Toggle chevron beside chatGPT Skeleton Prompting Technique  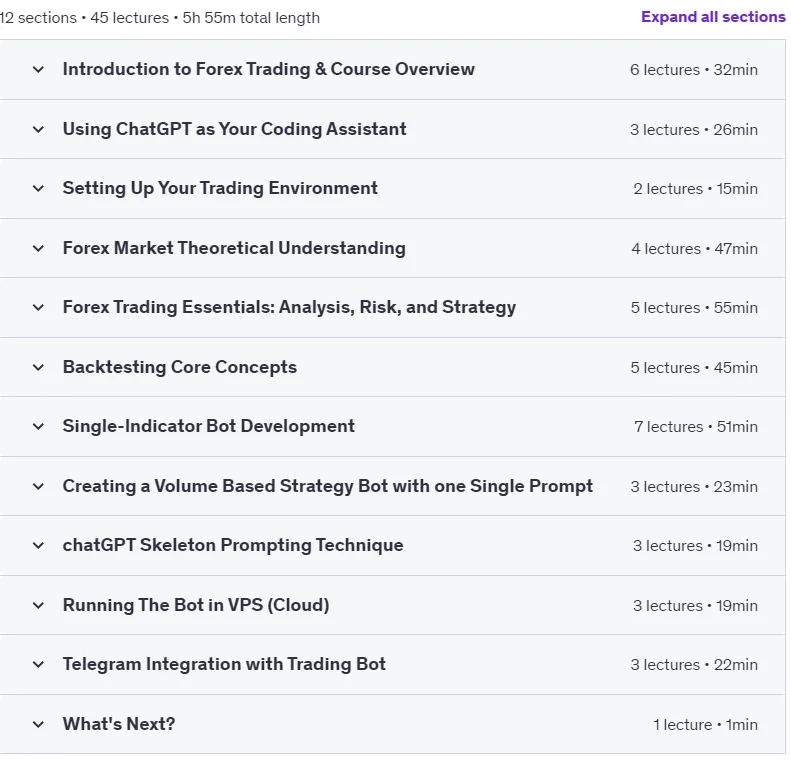coord(38,546)
